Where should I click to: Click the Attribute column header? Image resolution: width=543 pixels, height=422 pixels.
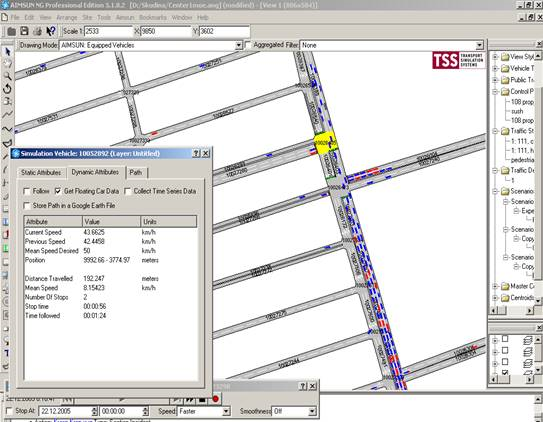point(53,222)
